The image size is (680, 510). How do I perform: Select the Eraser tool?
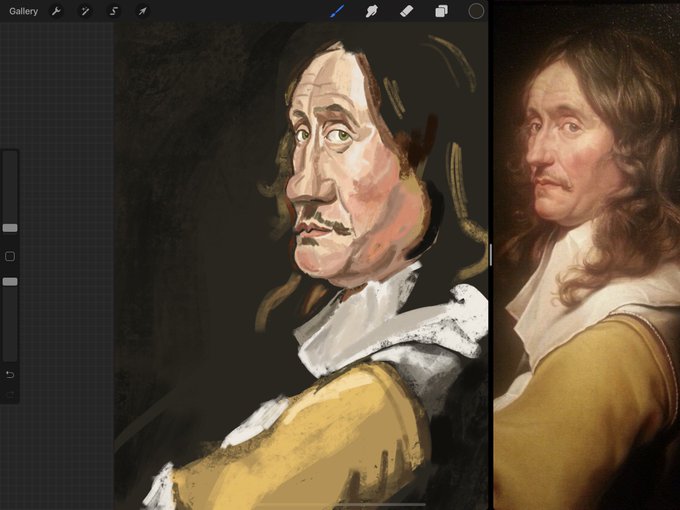click(x=406, y=11)
